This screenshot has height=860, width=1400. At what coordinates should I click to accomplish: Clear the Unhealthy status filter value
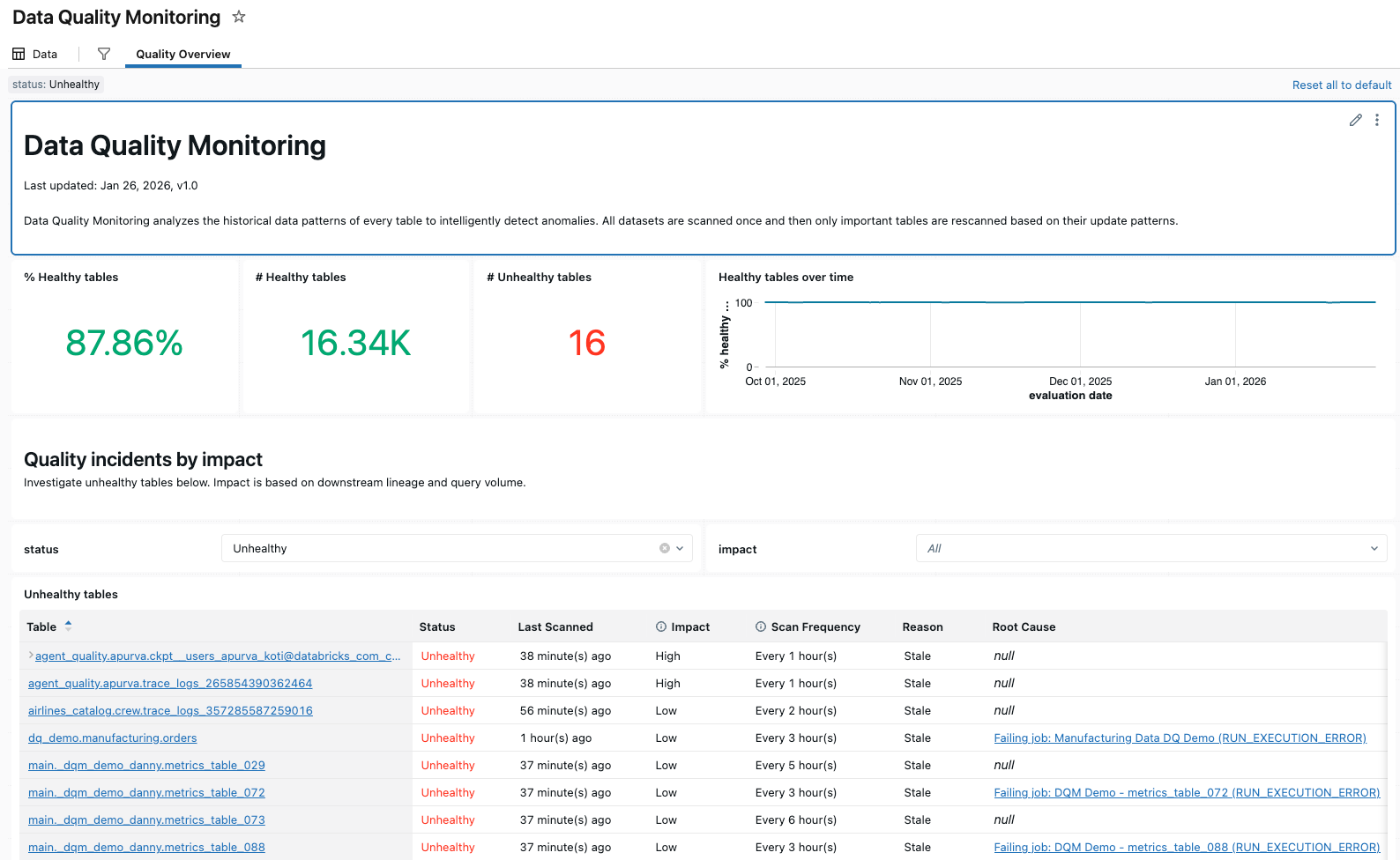tap(664, 548)
